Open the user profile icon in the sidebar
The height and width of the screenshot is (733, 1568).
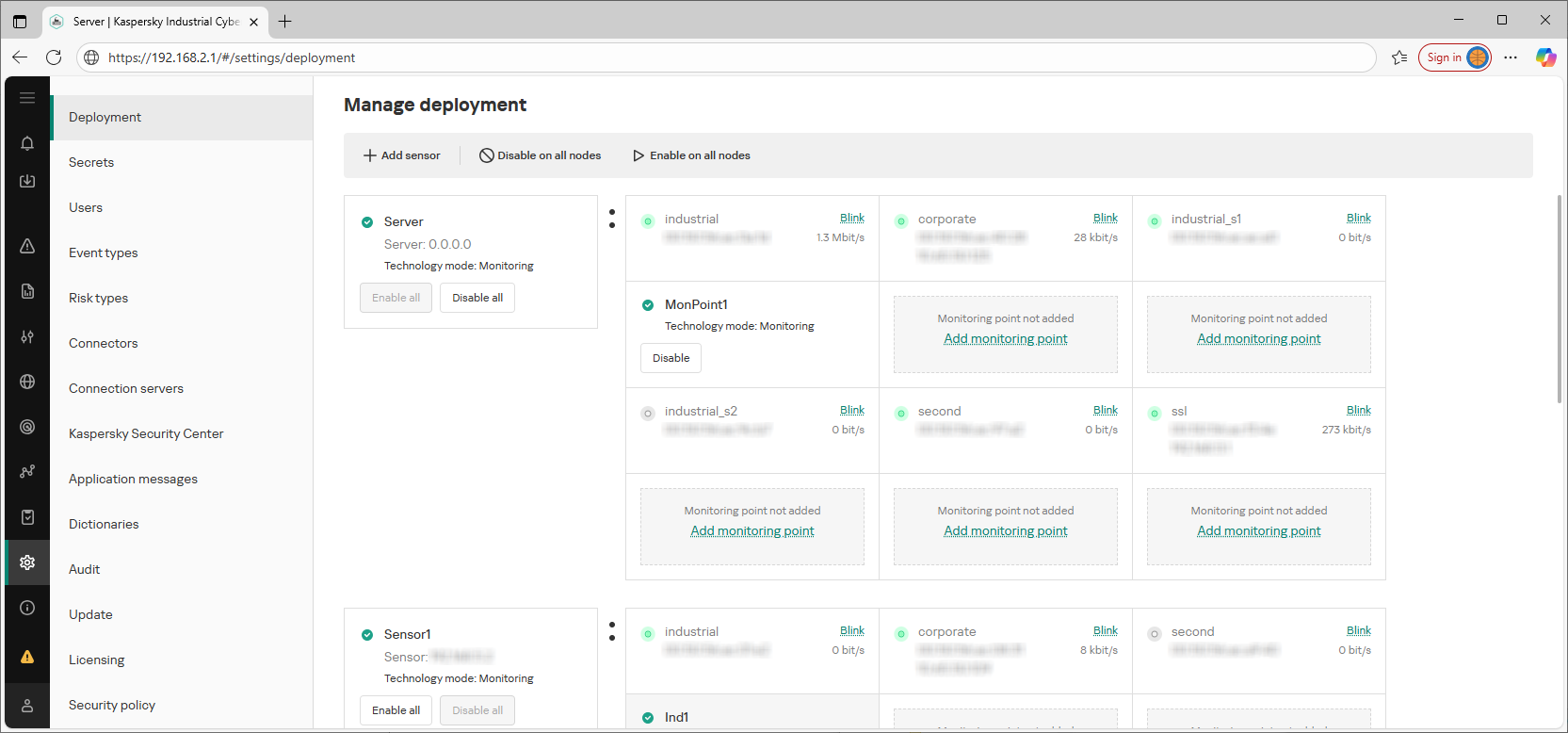[27, 706]
